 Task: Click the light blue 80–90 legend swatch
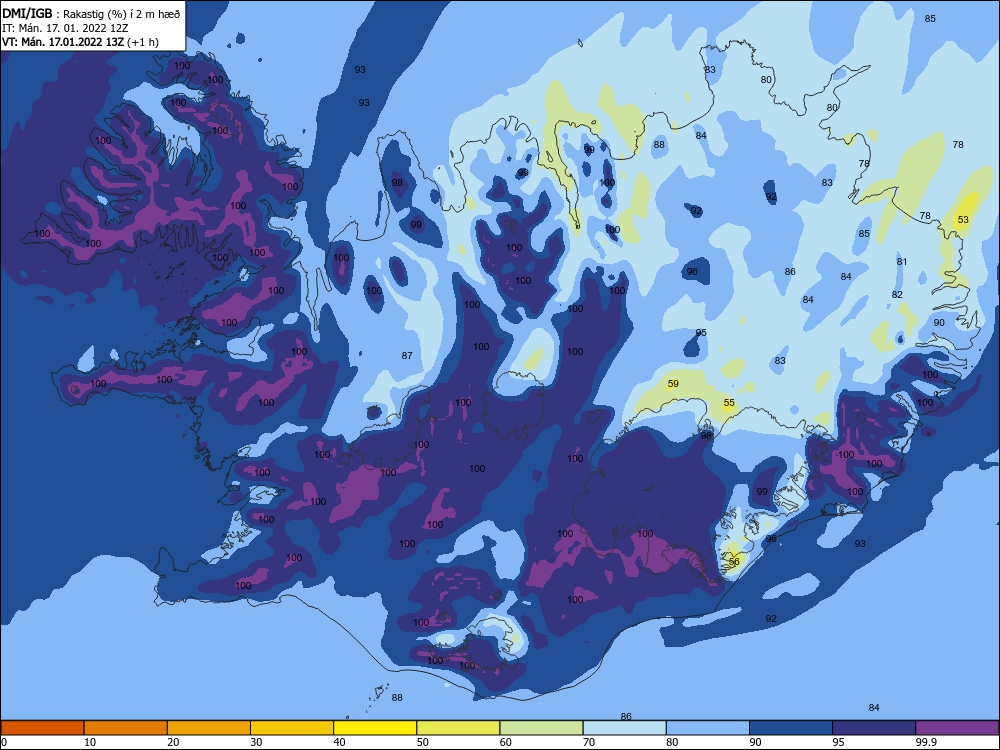tap(708, 728)
